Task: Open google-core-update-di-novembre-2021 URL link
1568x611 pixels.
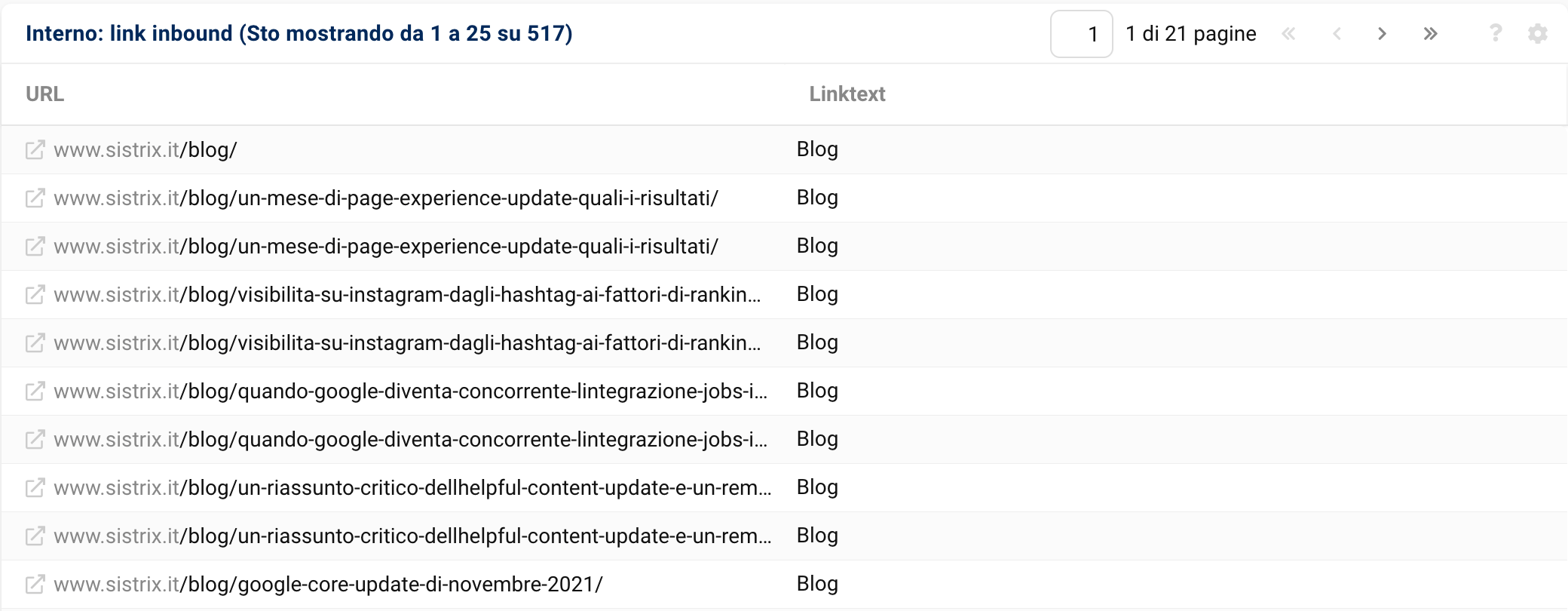Action: coord(328,584)
